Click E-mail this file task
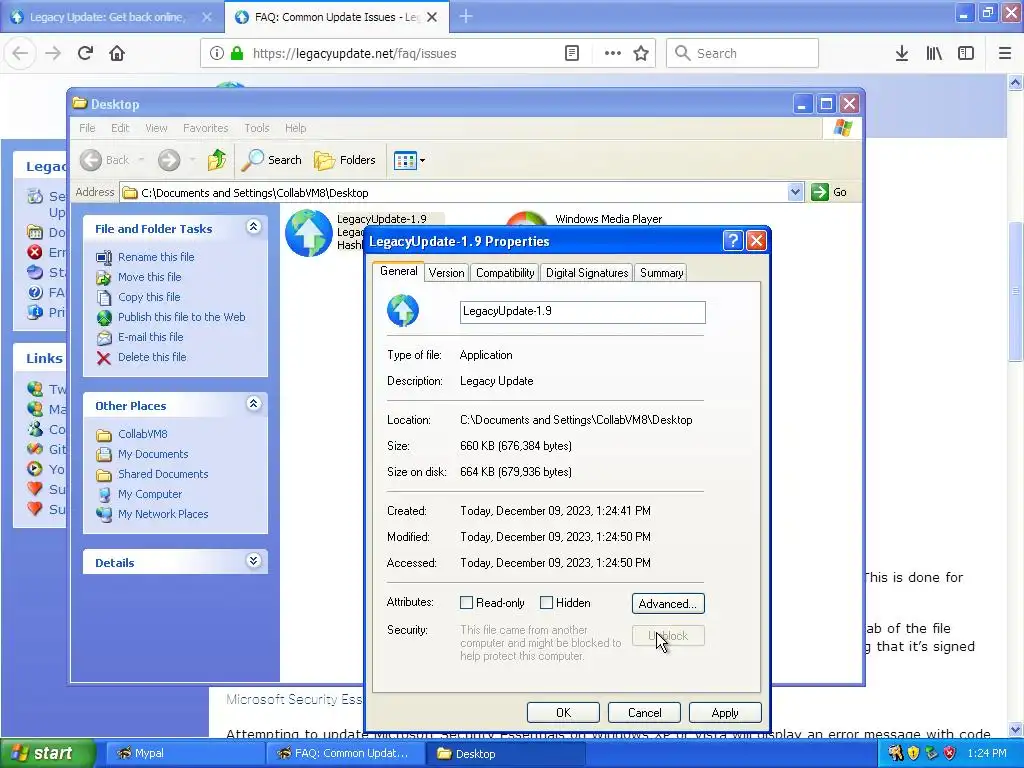This screenshot has height=768, width=1024. (150, 337)
